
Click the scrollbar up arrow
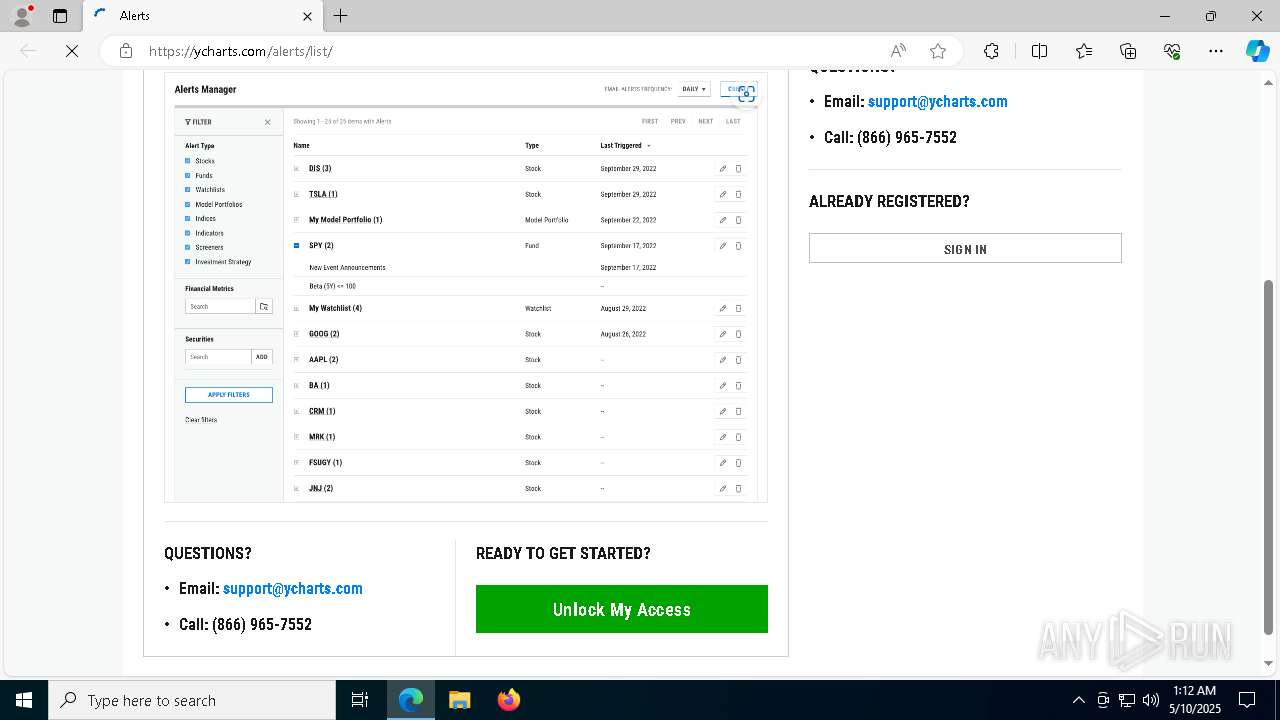point(1269,81)
